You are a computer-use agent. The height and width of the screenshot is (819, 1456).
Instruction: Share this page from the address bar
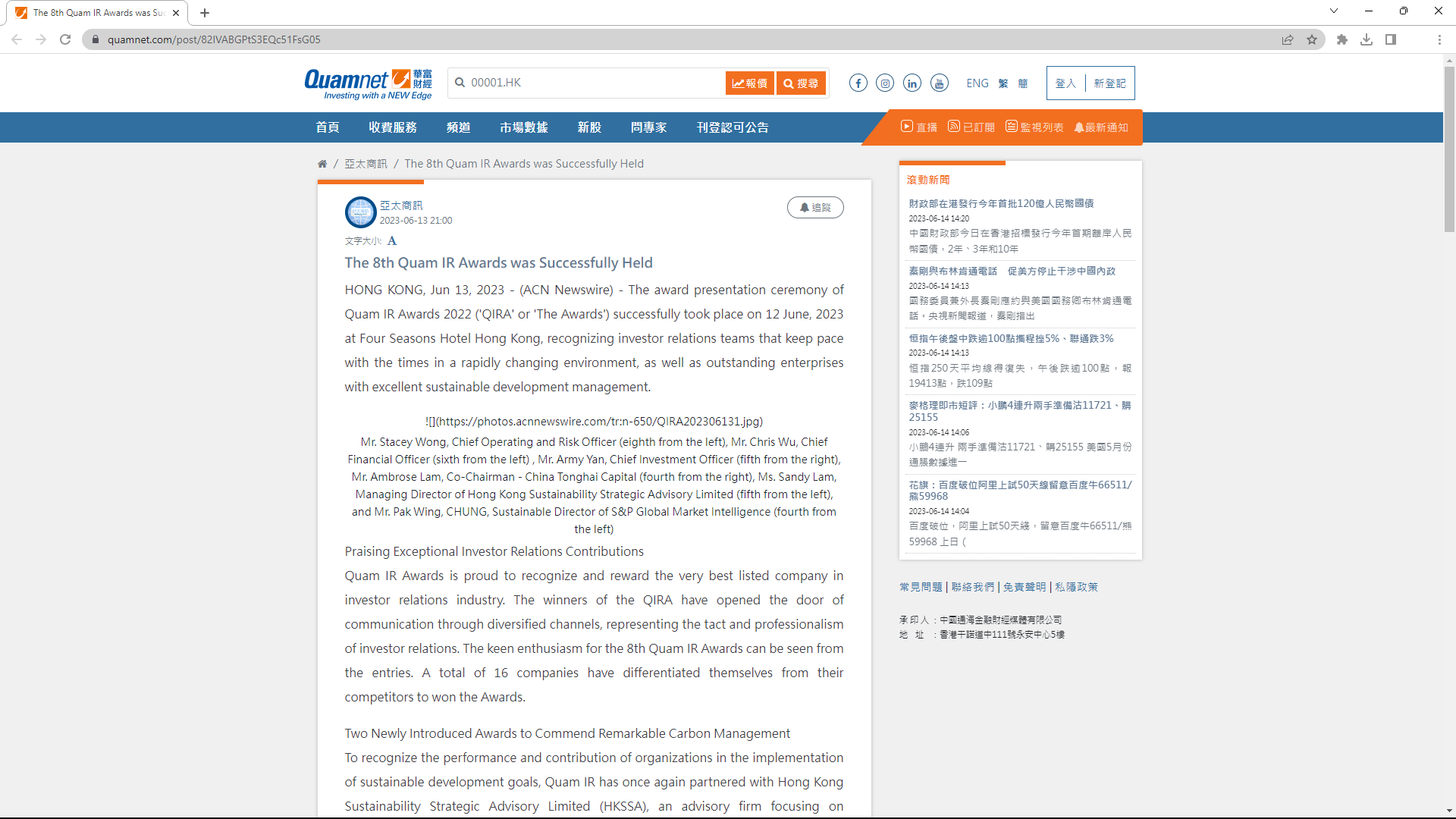pyautogui.click(x=1288, y=39)
